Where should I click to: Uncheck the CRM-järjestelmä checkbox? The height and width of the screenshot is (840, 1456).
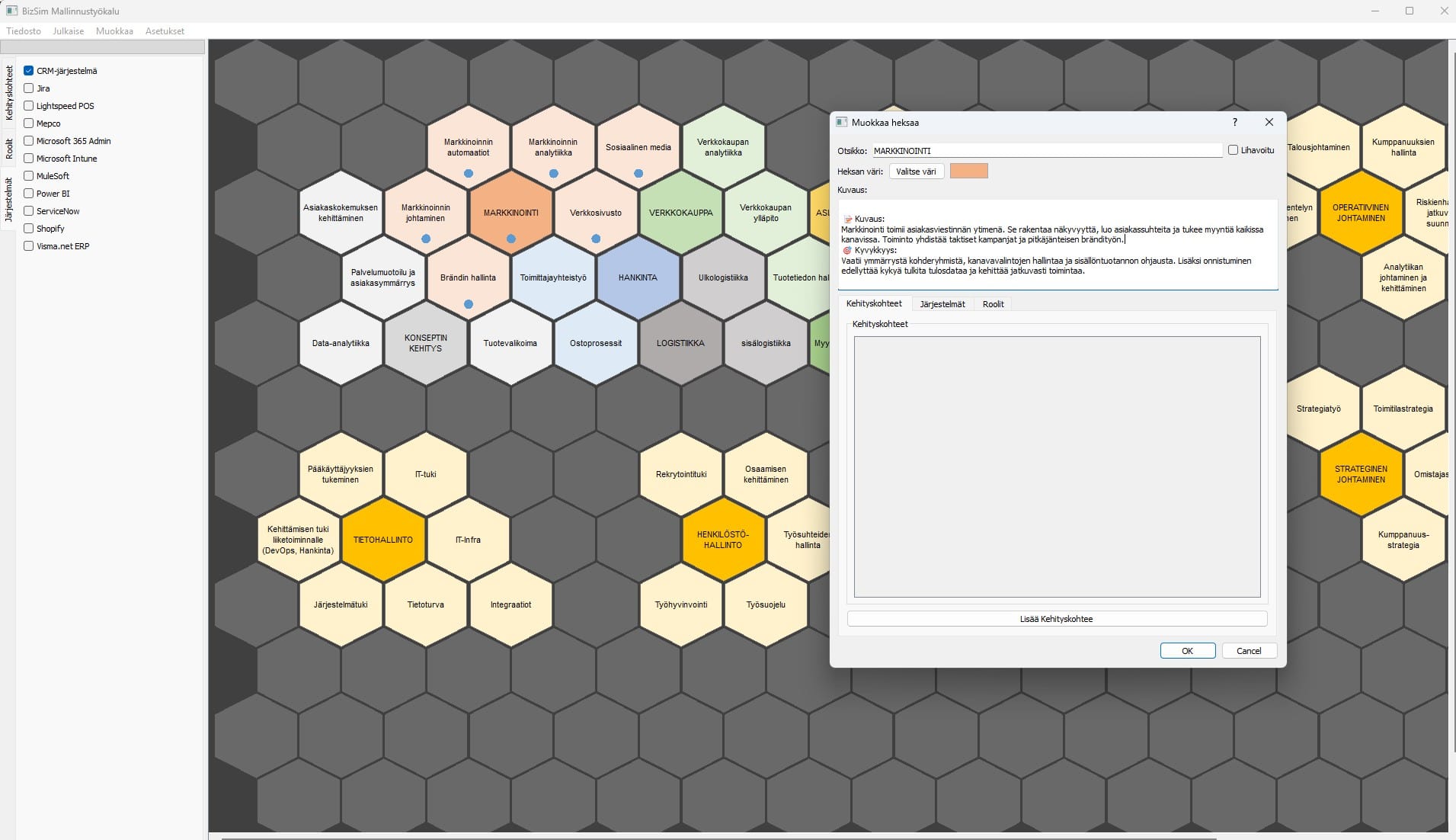[29, 71]
